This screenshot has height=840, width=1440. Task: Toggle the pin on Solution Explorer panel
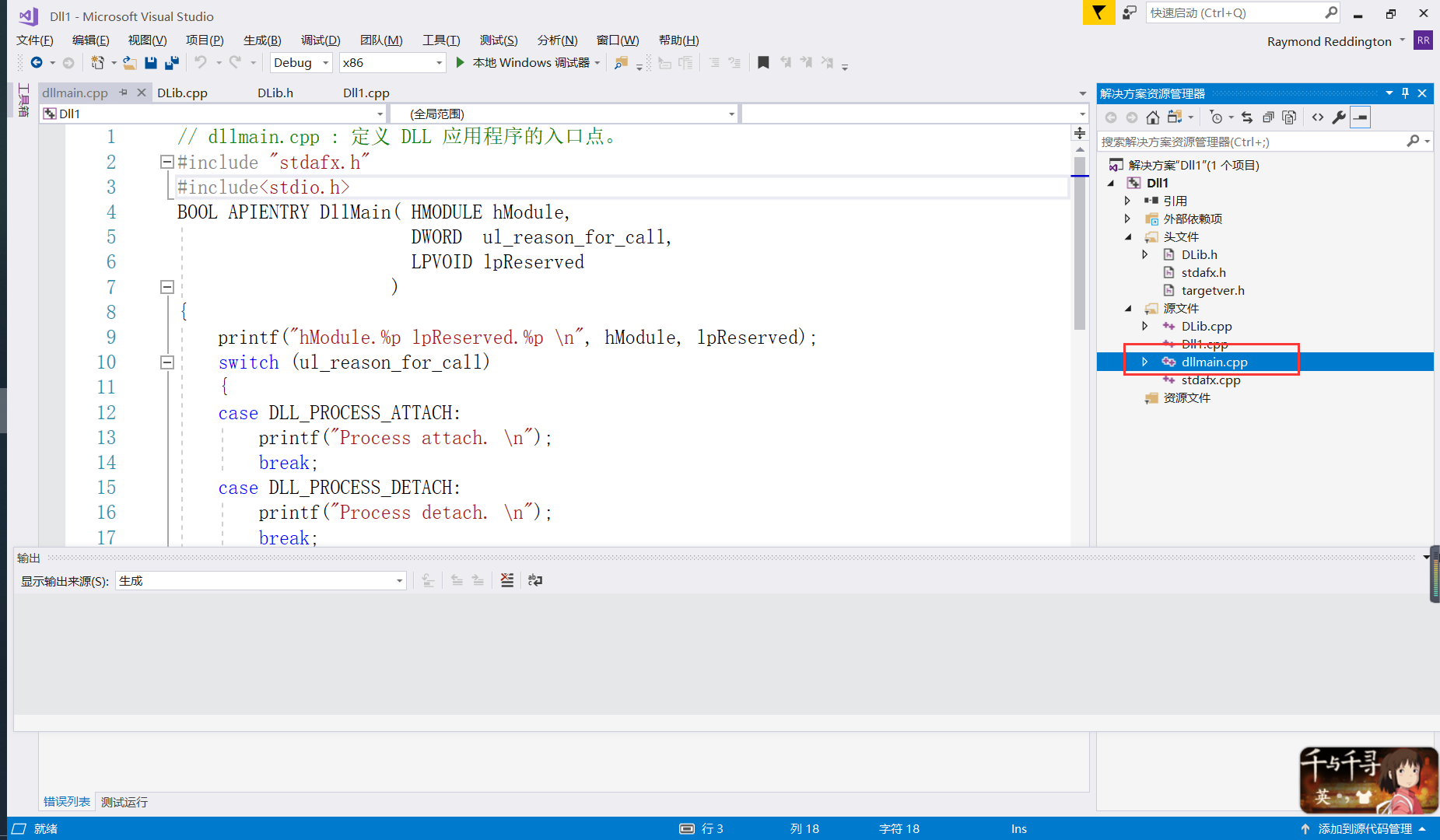click(x=1405, y=93)
